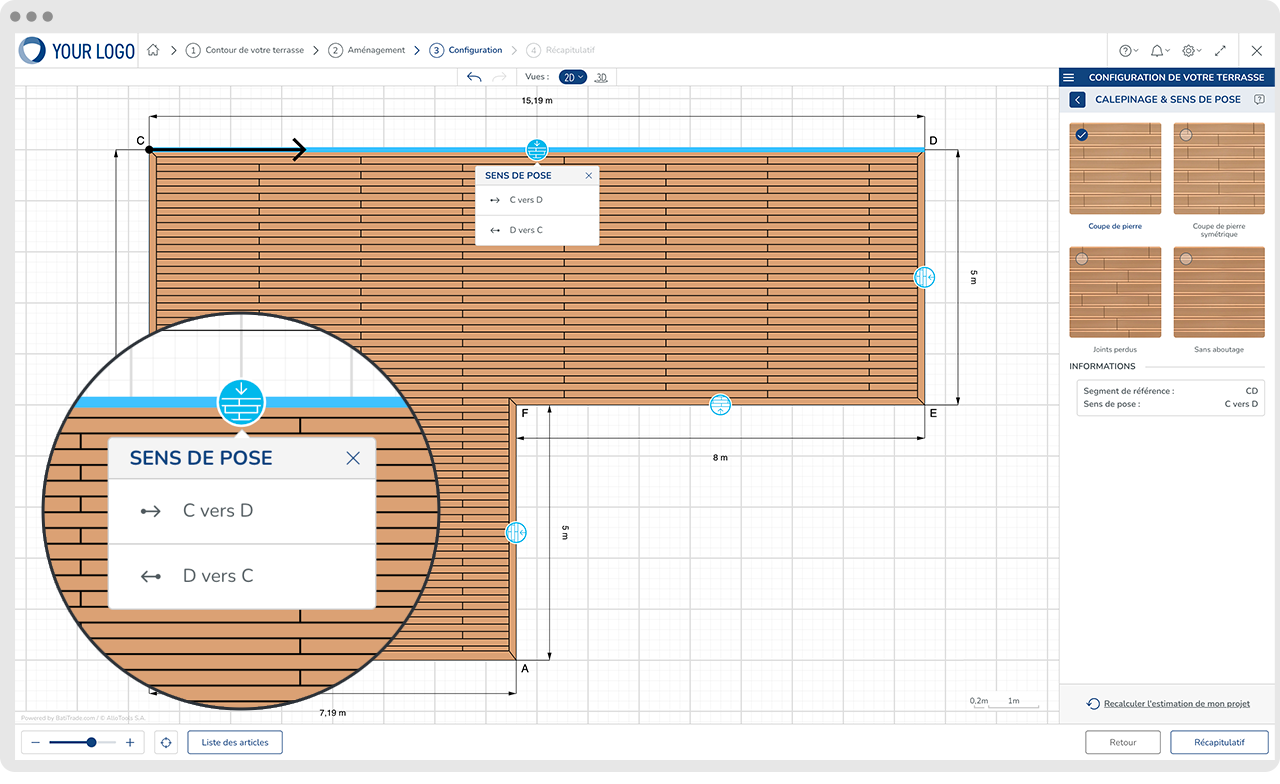Click the Sens de pose C vers D value
Viewport: 1280px width, 784px height.
(x=1241, y=405)
